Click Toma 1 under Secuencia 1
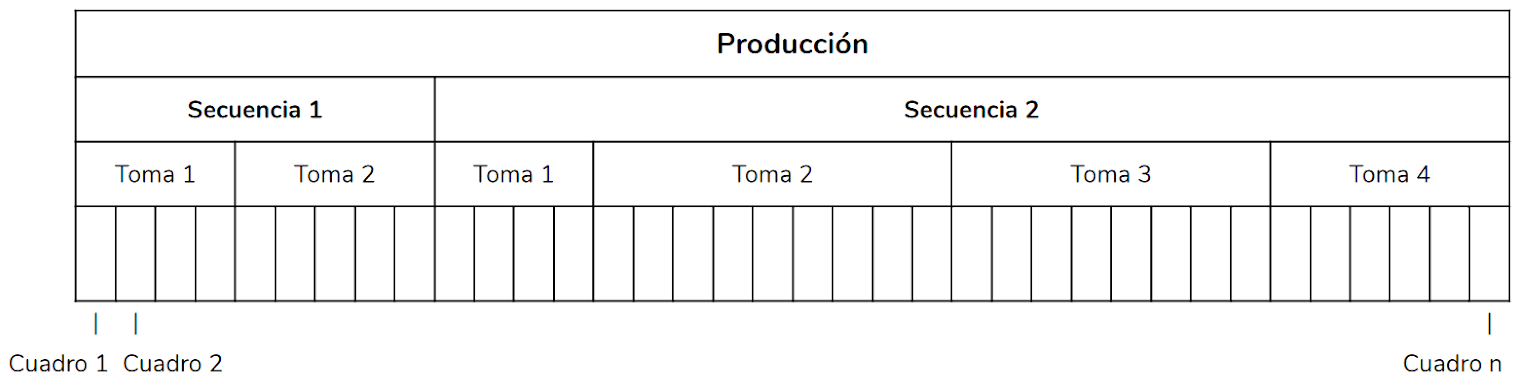 [155, 174]
